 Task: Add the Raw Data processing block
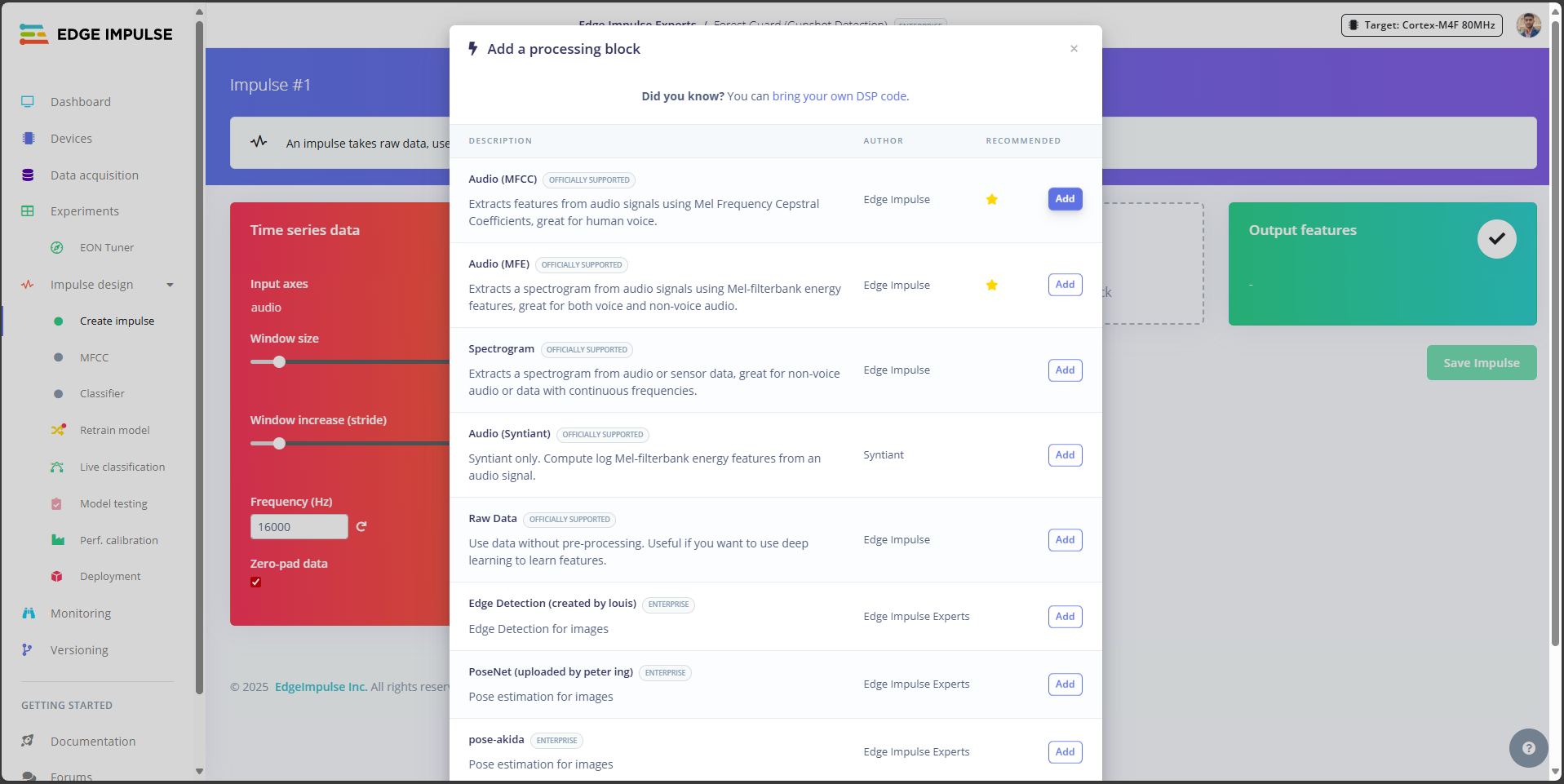coord(1066,540)
